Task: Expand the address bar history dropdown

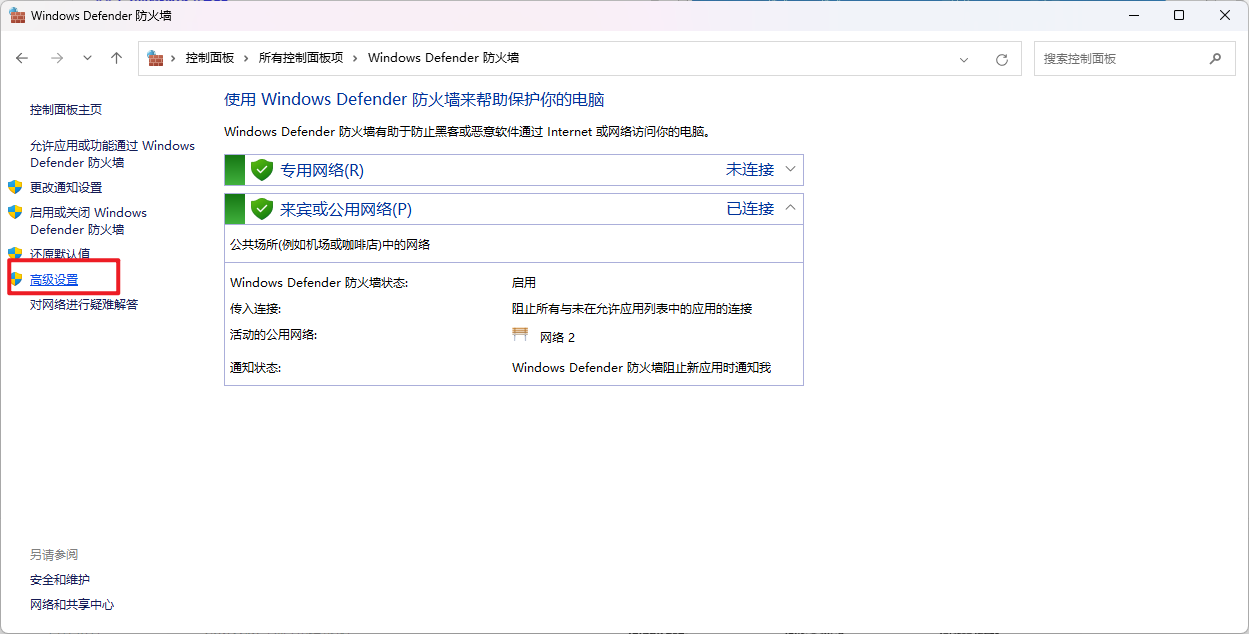Action: pos(964,59)
